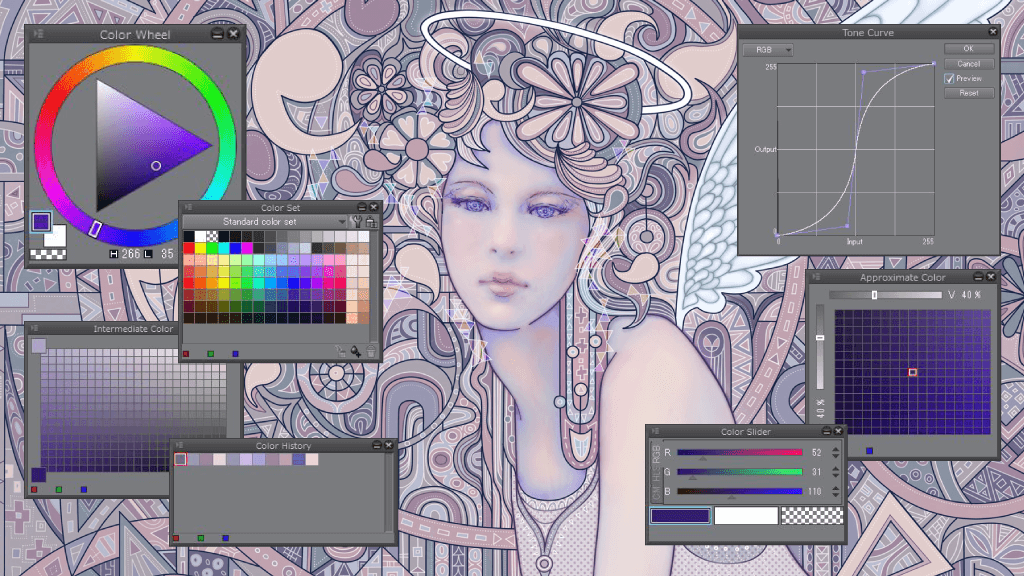Click the red R slider in Color Slider
This screenshot has height=576, width=1024.
tap(739, 453)
